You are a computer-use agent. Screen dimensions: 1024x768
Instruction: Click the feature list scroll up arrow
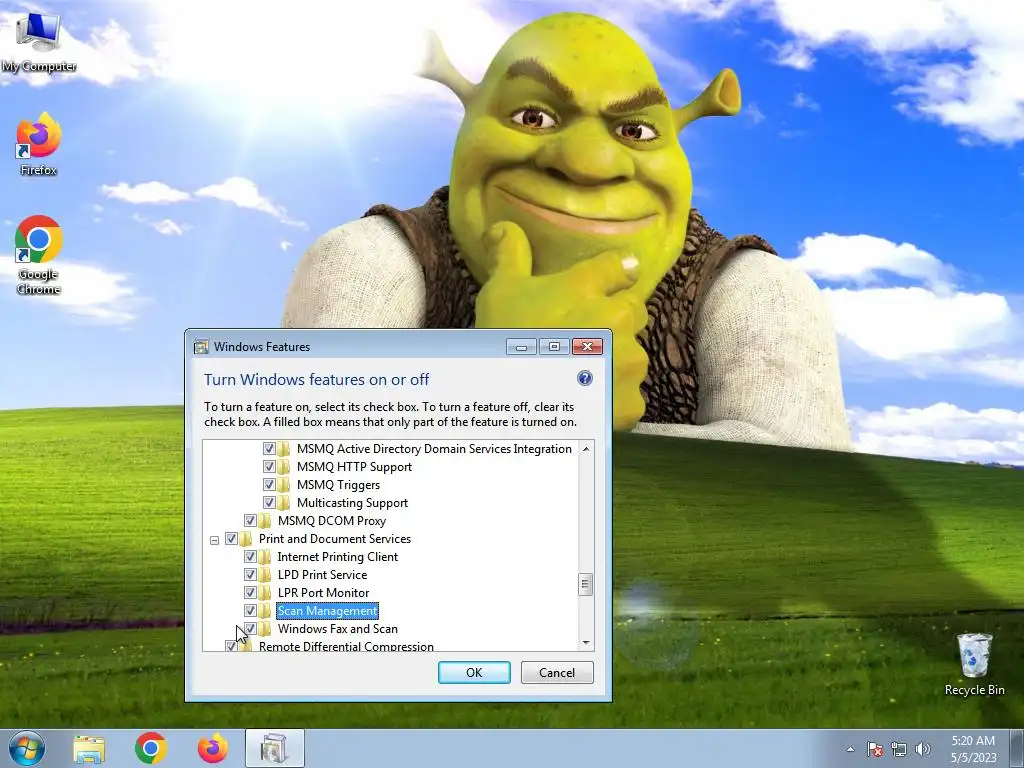[x=586, y=449]
